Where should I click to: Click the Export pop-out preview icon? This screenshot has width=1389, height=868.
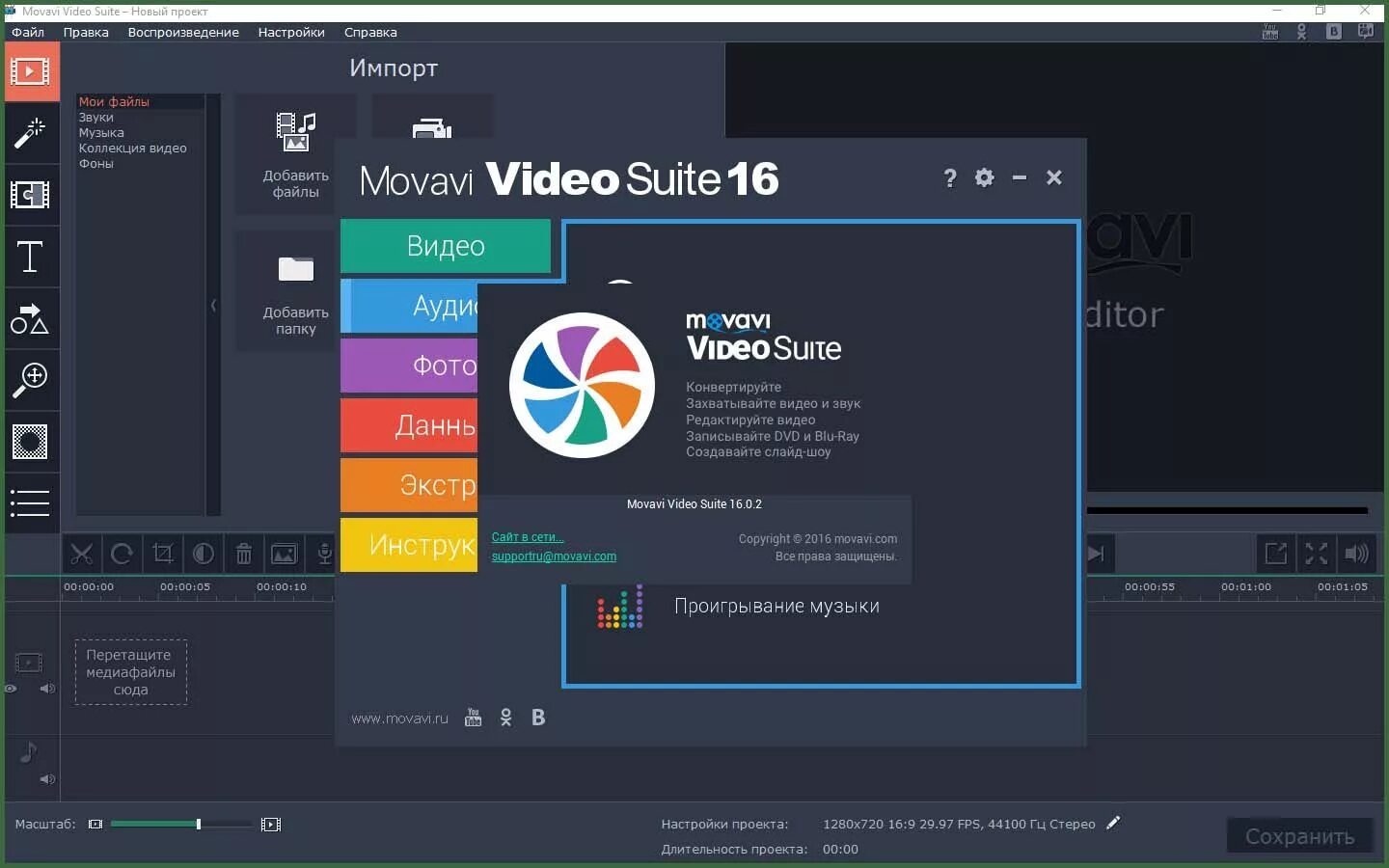click(1275, 554)
